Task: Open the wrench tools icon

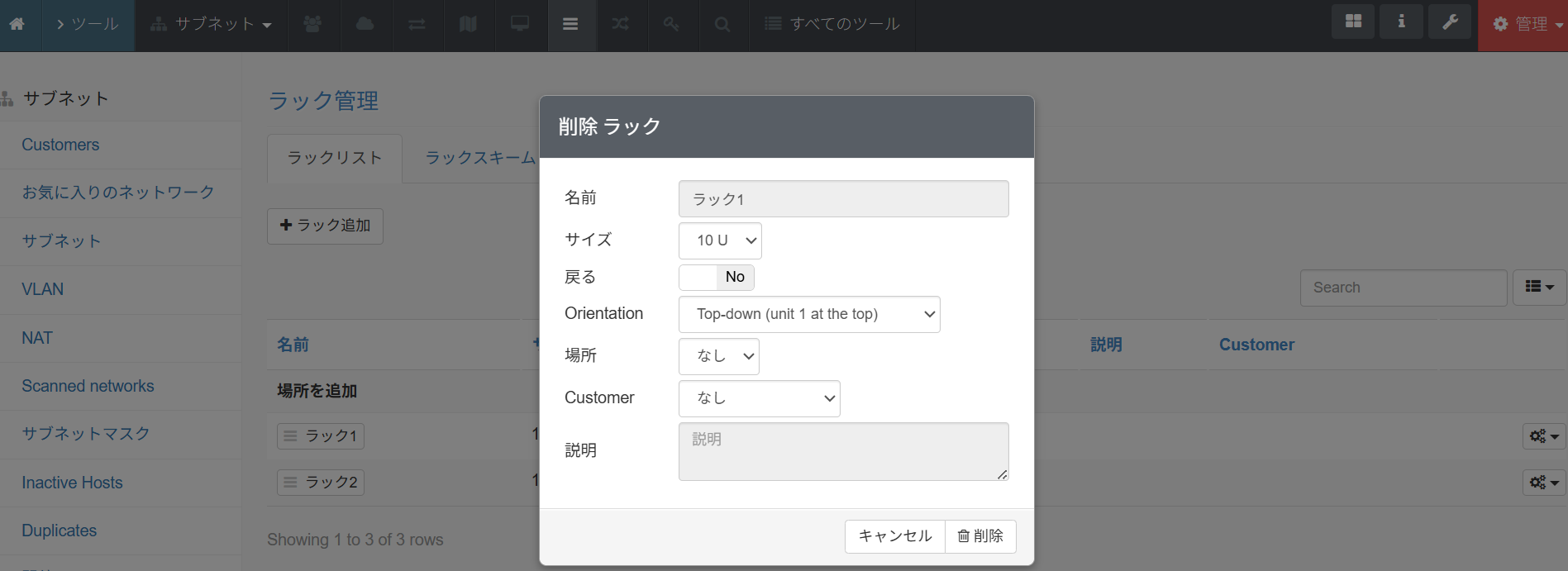Action: pos(1450,21)
